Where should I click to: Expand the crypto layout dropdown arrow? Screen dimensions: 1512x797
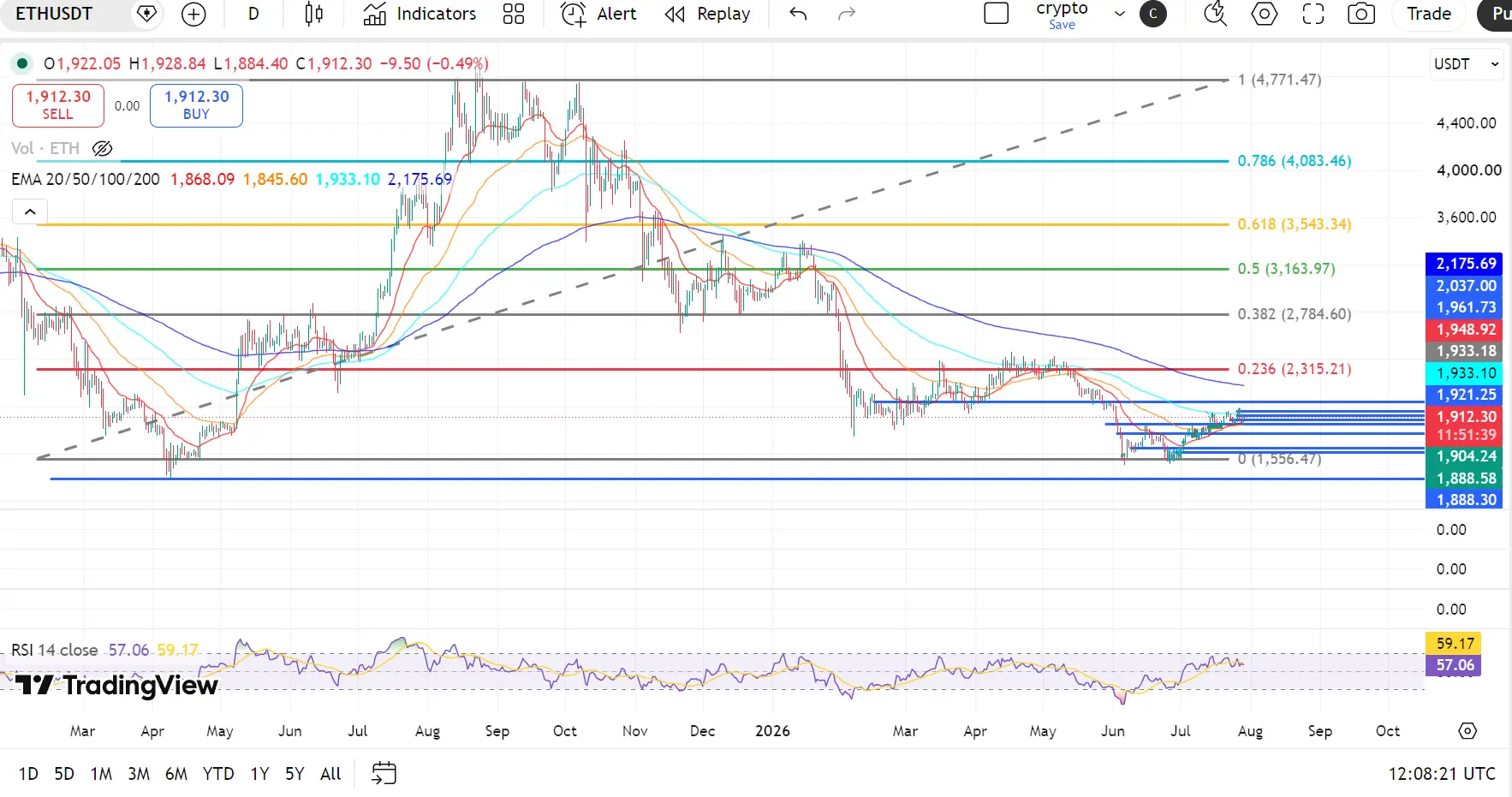point(1119,14)
